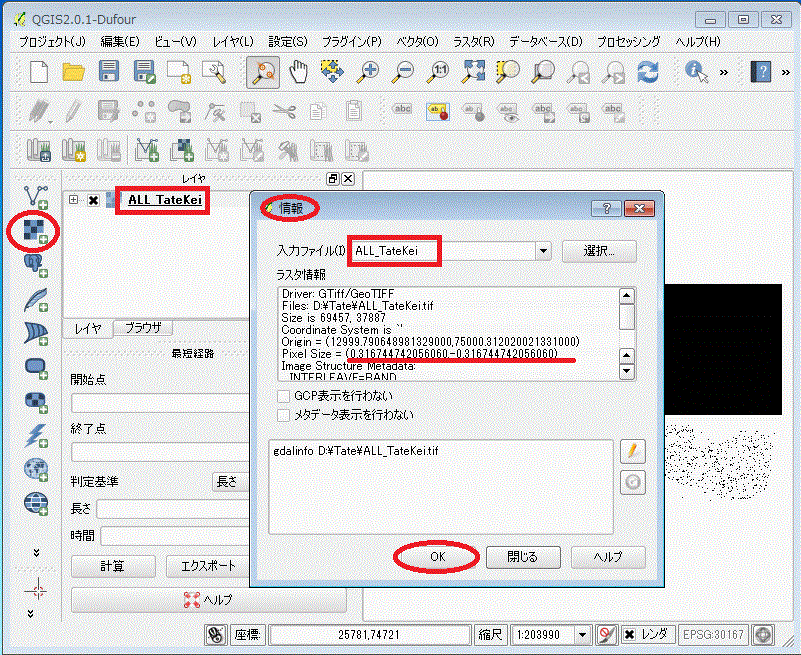Click the Zoom In magnifier tool

tap(368, 72)
